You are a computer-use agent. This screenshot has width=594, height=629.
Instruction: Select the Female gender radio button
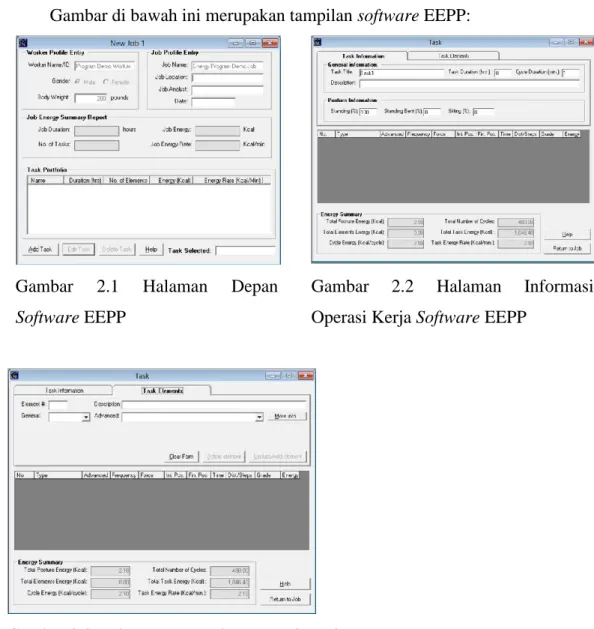pos(105,81)
